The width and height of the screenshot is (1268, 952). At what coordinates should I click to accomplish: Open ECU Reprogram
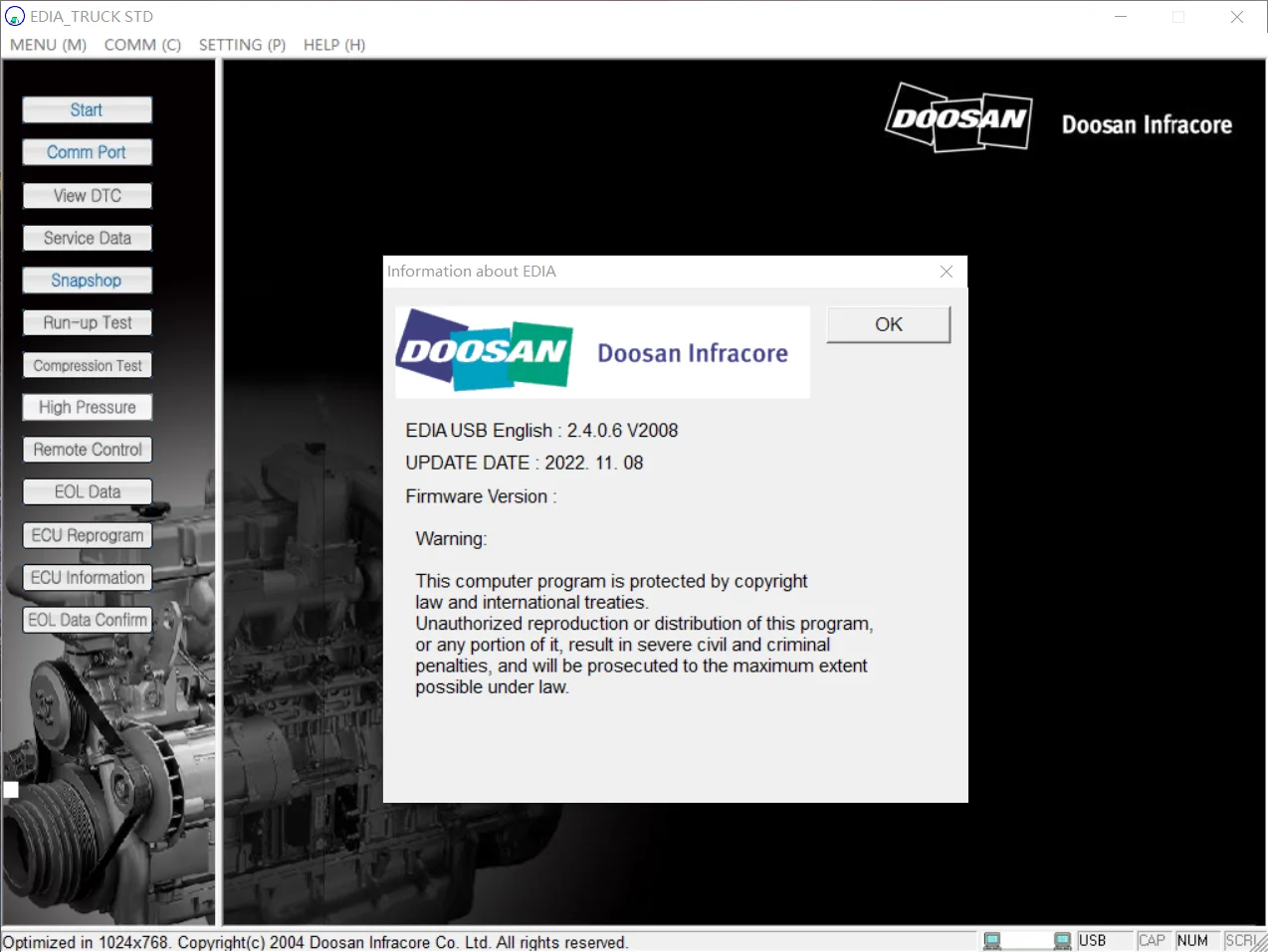(x=87, y=535)
